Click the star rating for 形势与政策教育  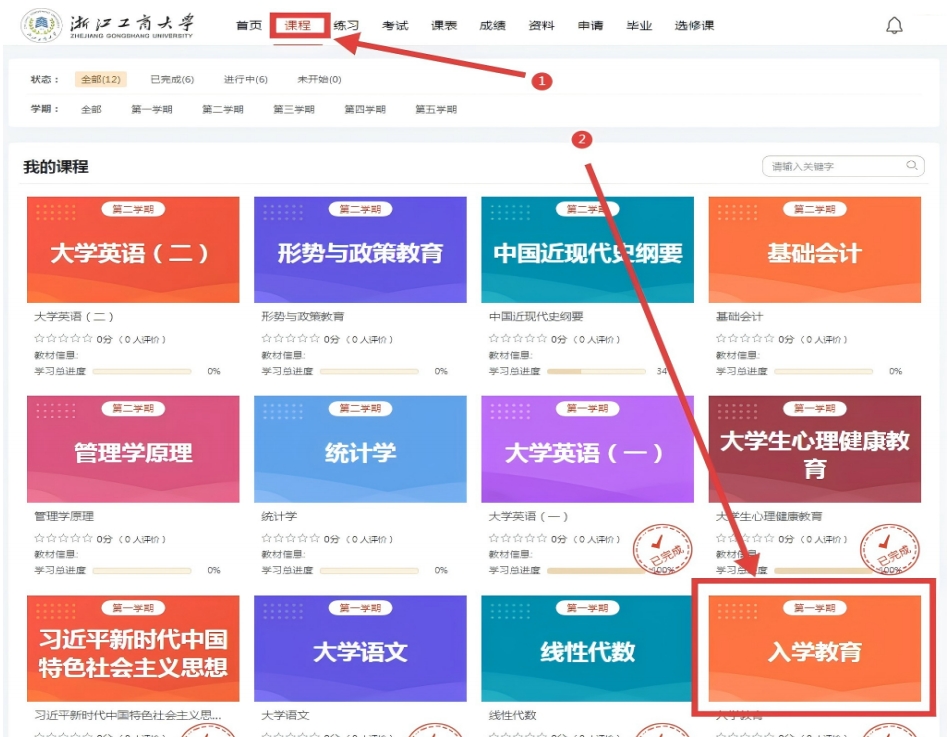(x=291, y=338)
